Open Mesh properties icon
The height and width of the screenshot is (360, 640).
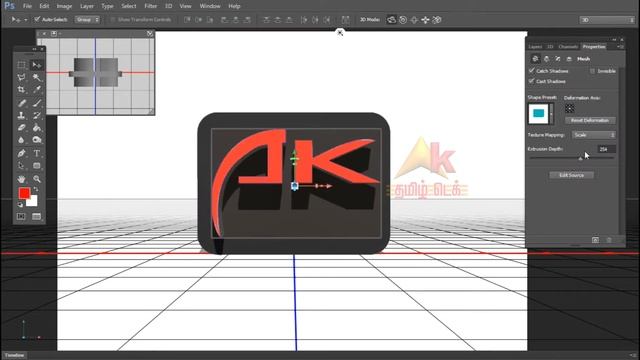536,59
